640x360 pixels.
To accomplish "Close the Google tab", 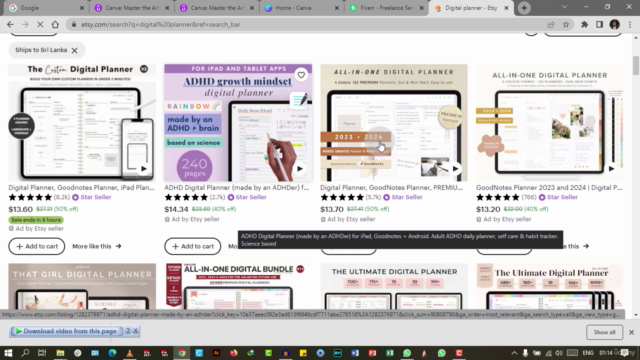I will pos(82,8).
